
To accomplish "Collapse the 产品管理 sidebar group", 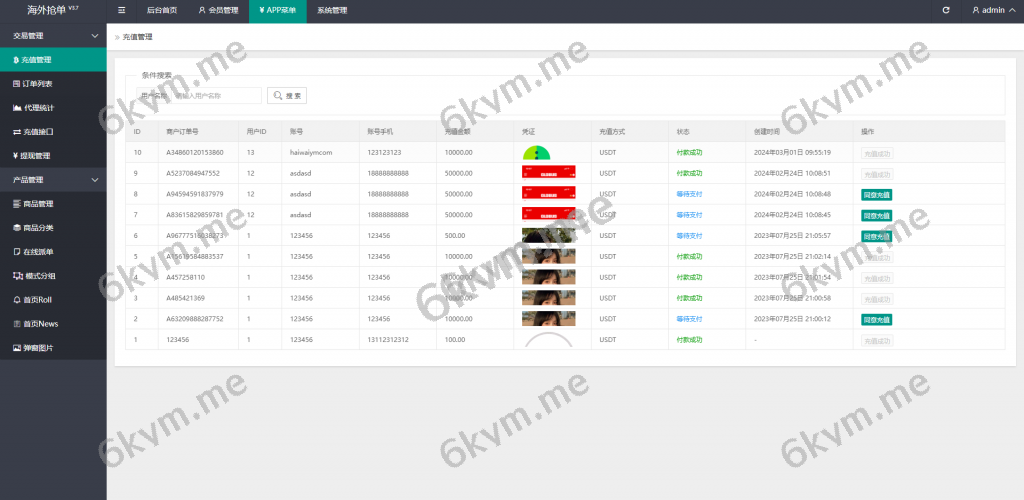I will (x=52, y=180).
